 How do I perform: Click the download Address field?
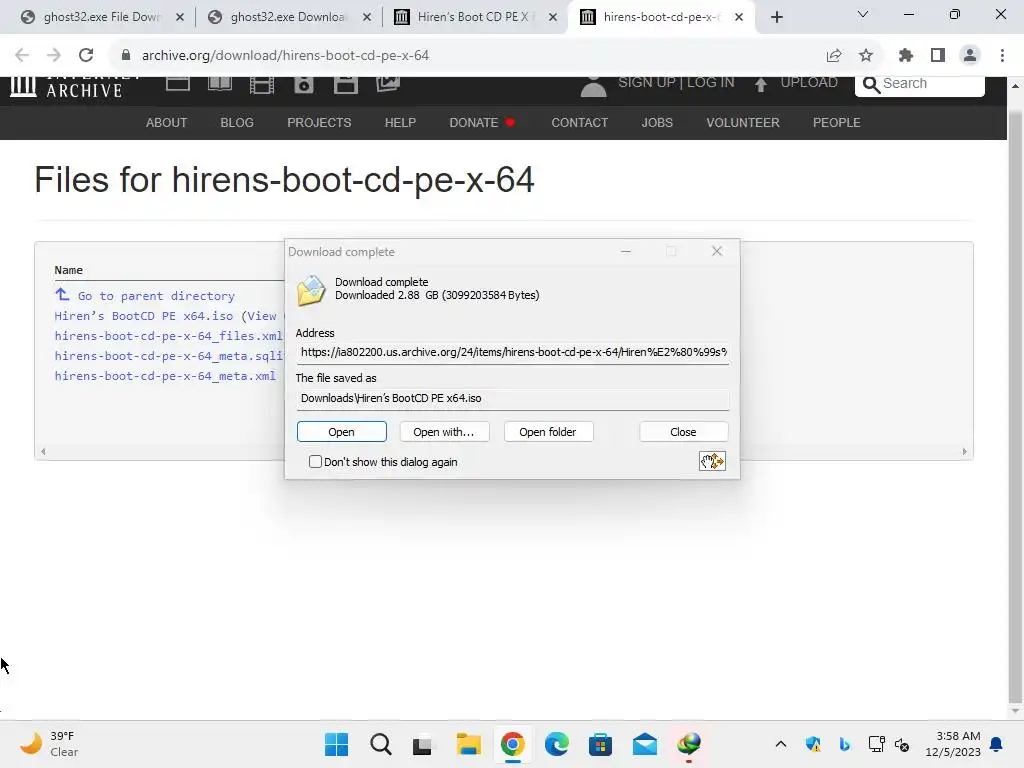pyautogui.click(x=513, y=352)
